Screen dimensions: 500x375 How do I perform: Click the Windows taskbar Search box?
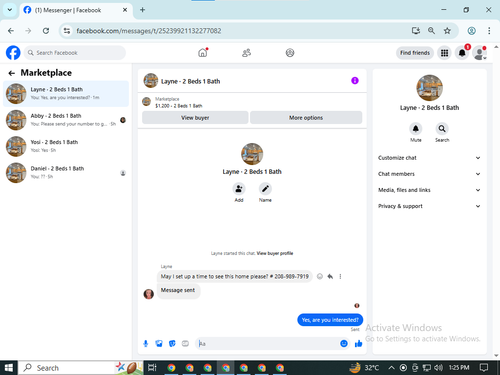80,368
